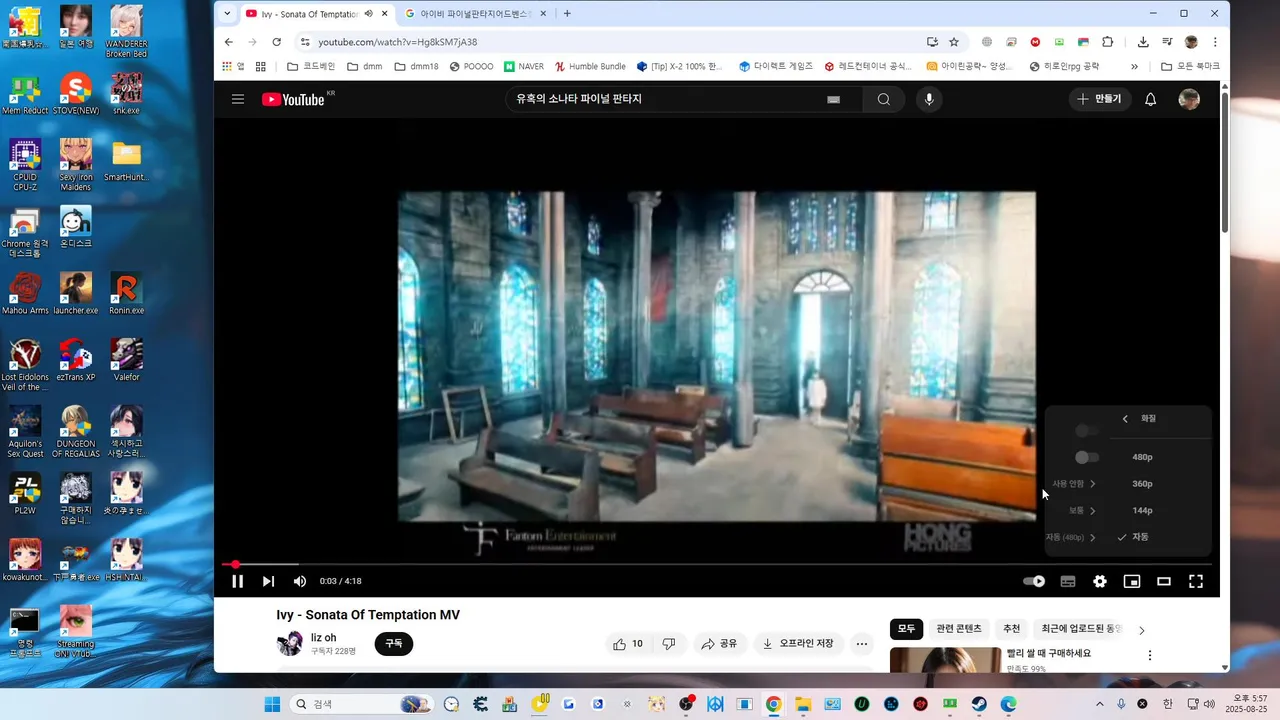
Task: Toggle the autoplay switch in player
Action: (1034, 581)
